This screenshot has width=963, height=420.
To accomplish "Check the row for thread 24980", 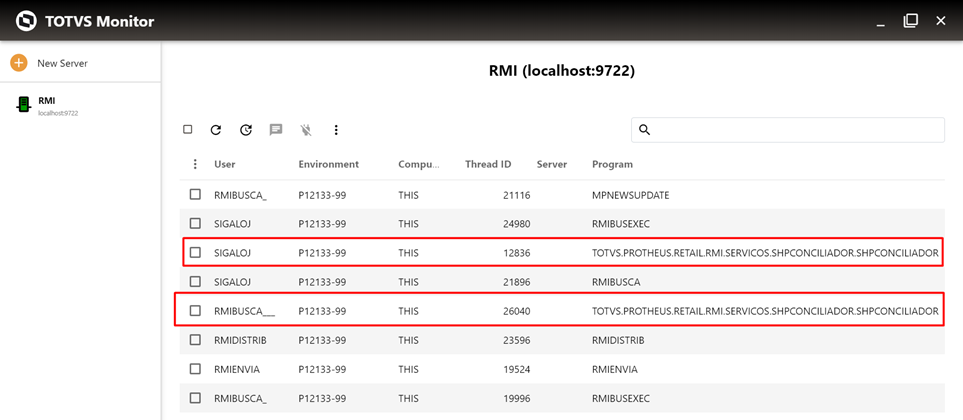I will coord(195,224).
